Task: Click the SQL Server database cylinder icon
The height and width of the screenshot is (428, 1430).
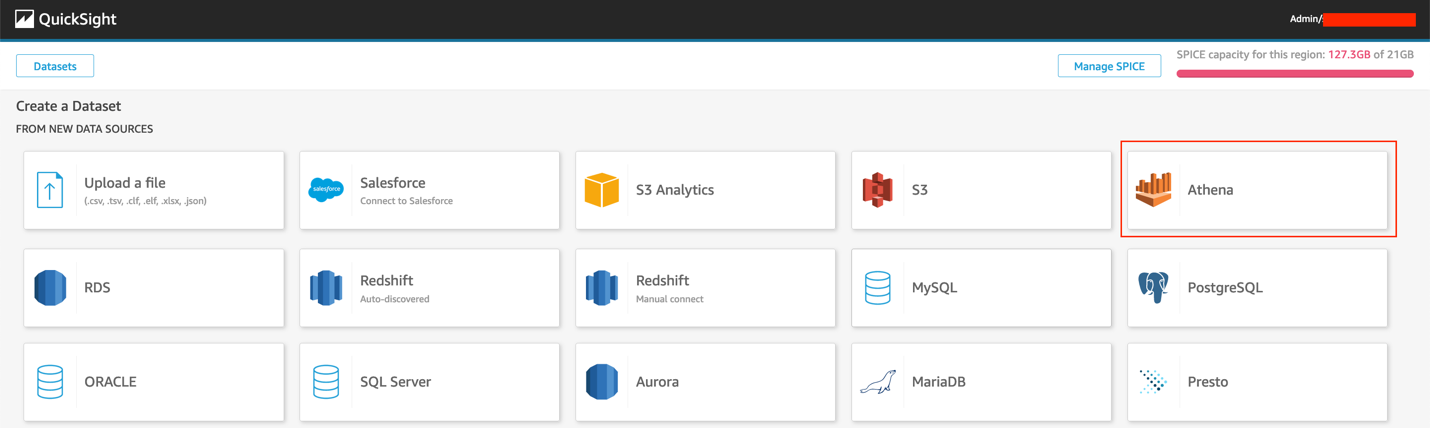Action: (326, 382)
